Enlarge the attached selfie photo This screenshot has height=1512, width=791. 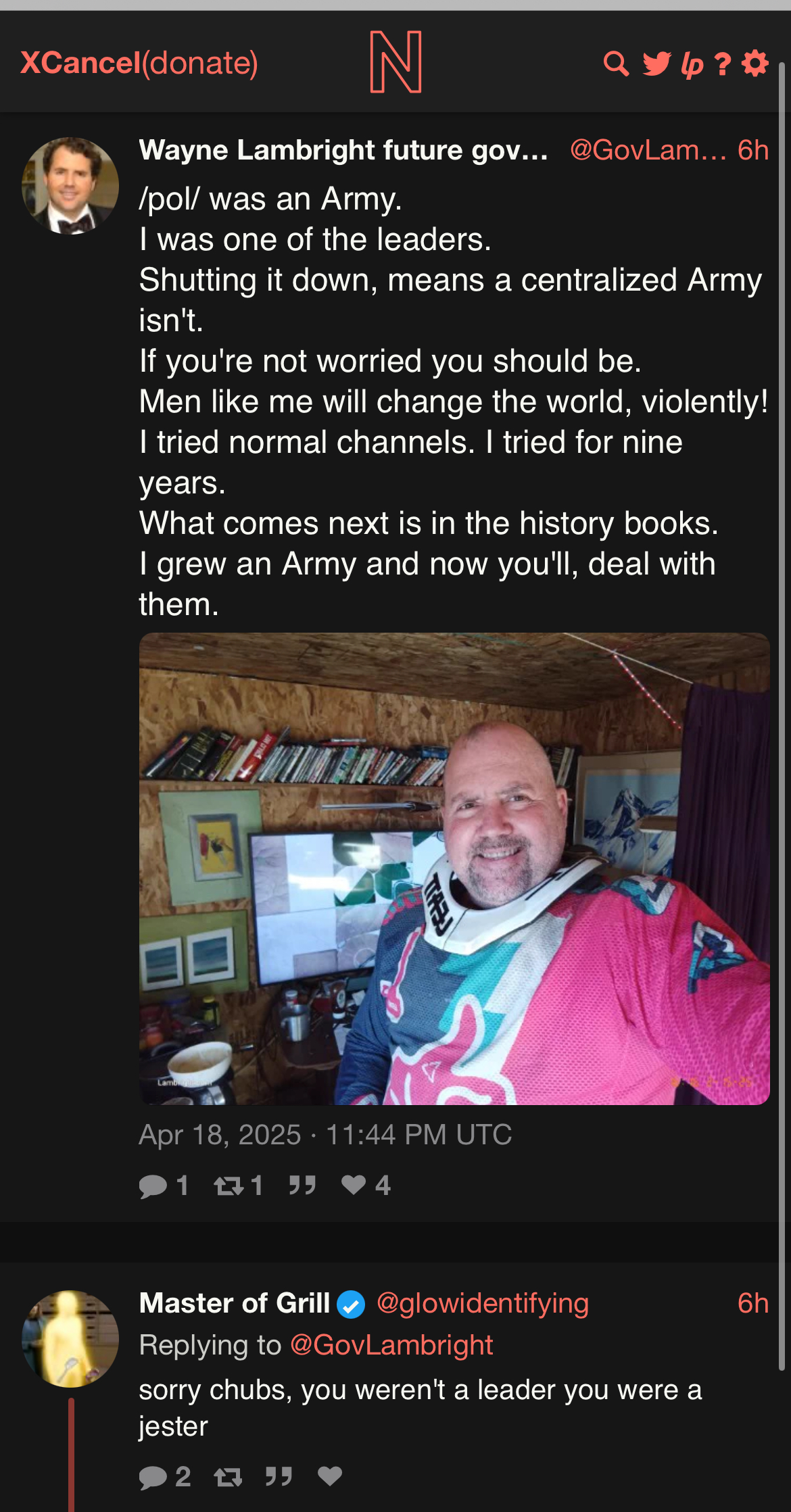[454, 869]
